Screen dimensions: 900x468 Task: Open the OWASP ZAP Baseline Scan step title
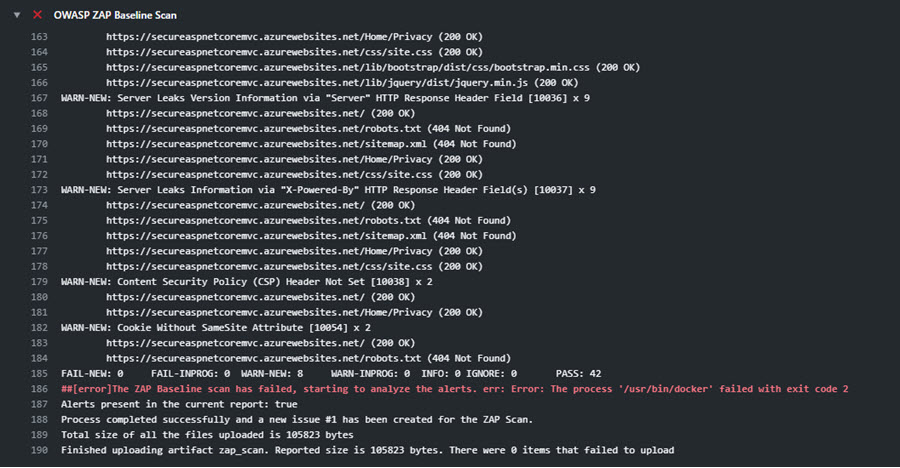[x=115, y=16]
